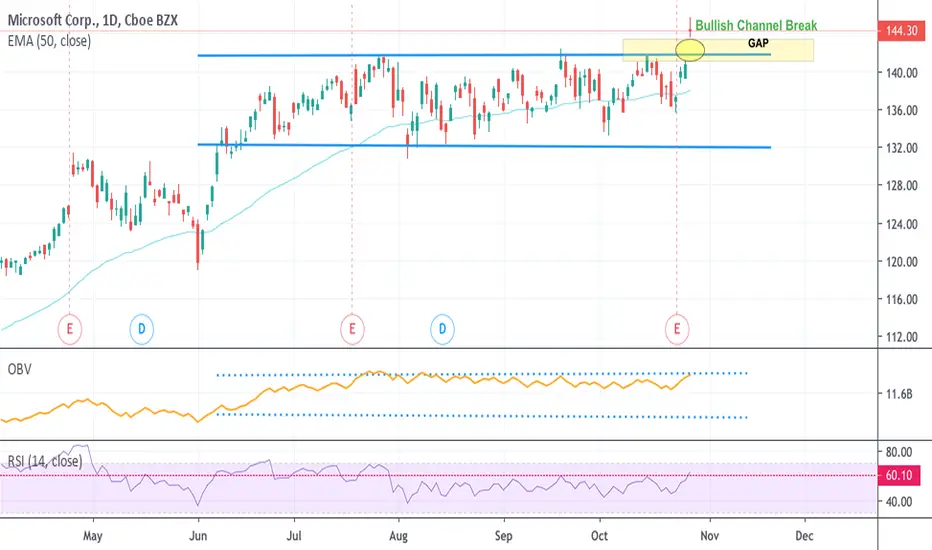Click the earnings E marker left of May
Screen dimensions: 932x550
coord(70,329)
